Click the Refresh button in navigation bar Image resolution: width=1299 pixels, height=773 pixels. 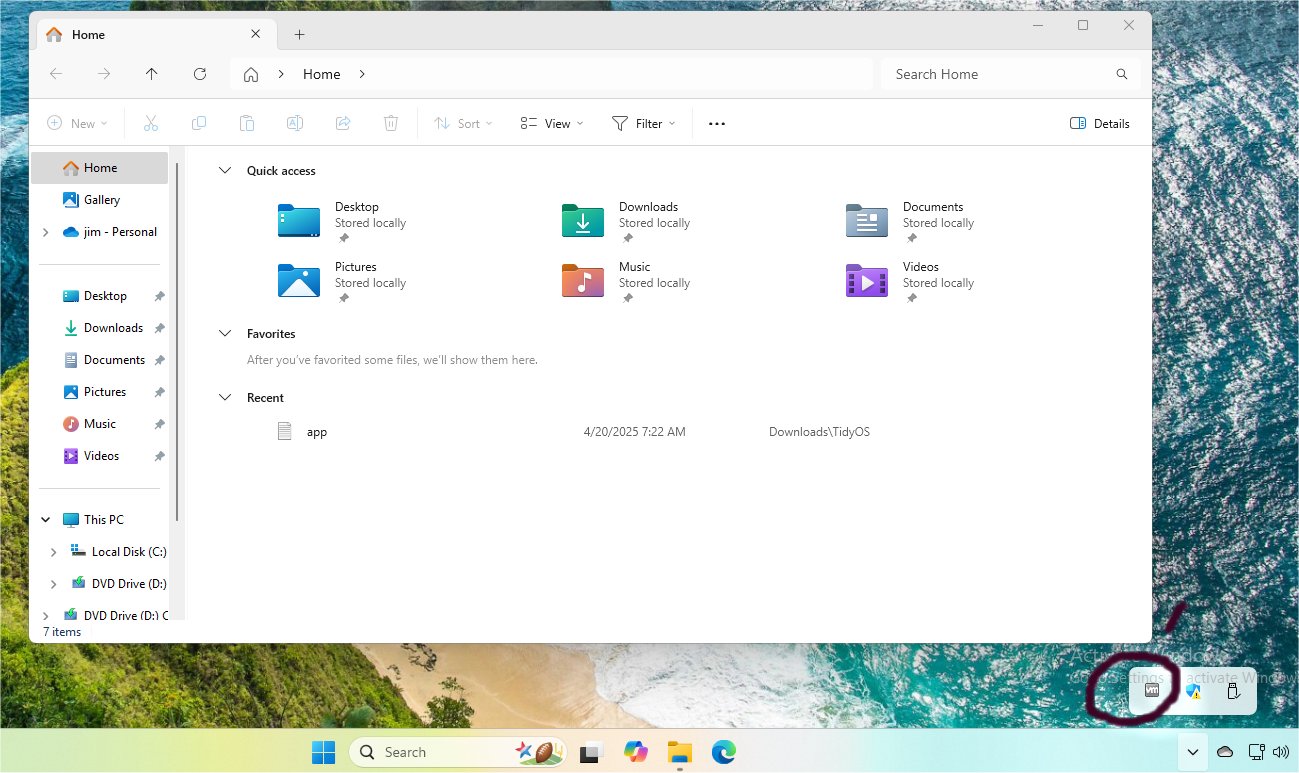[200, 74]
